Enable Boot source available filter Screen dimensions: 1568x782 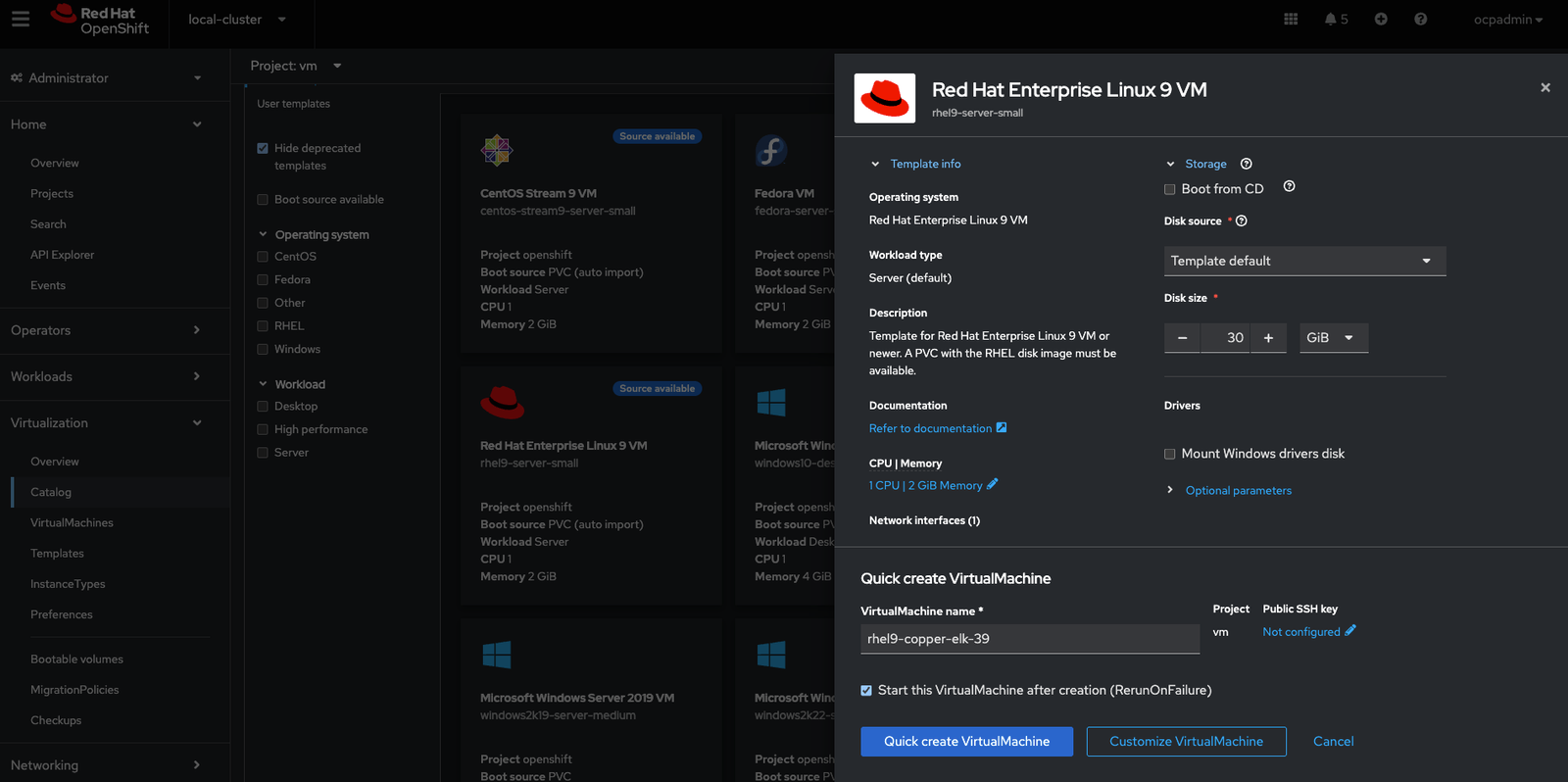tap(263, 199)
